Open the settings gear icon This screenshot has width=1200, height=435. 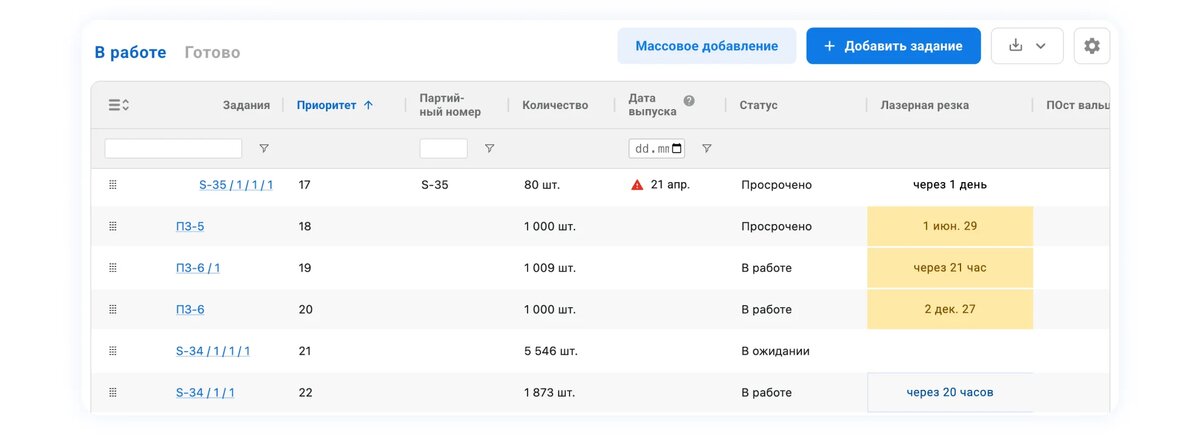1091,46
